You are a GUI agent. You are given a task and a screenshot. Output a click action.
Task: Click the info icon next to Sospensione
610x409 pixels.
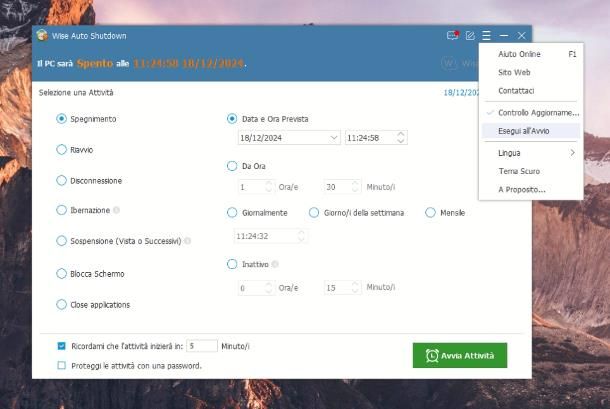coord(188,241)
